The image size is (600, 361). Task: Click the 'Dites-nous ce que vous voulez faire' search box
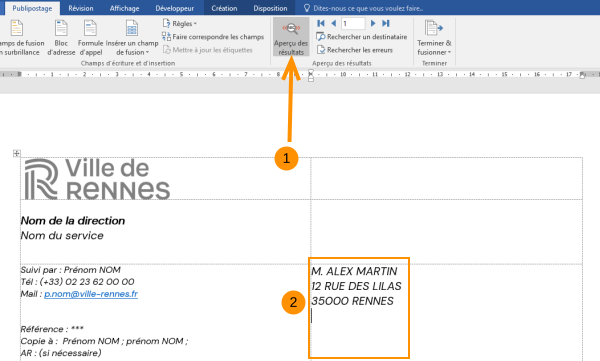364,8
